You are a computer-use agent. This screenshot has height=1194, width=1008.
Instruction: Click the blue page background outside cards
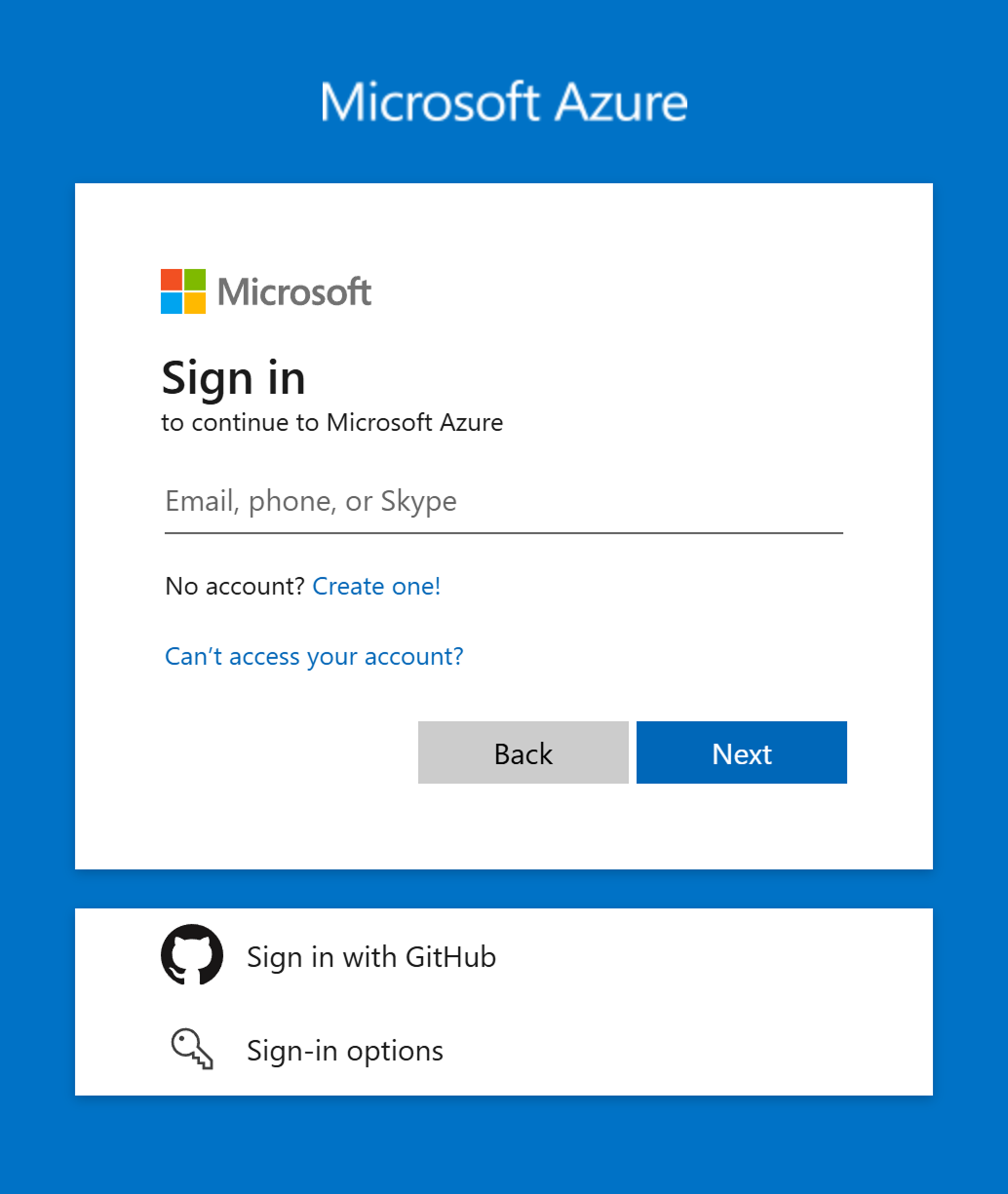[37, 585]
